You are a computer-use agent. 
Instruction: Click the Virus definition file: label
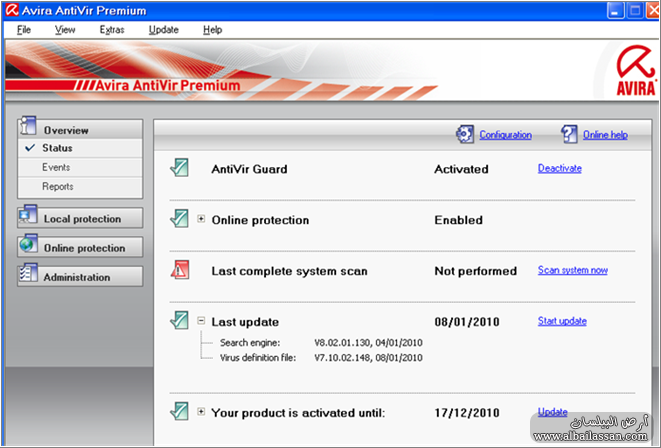(x=258, y=358)
